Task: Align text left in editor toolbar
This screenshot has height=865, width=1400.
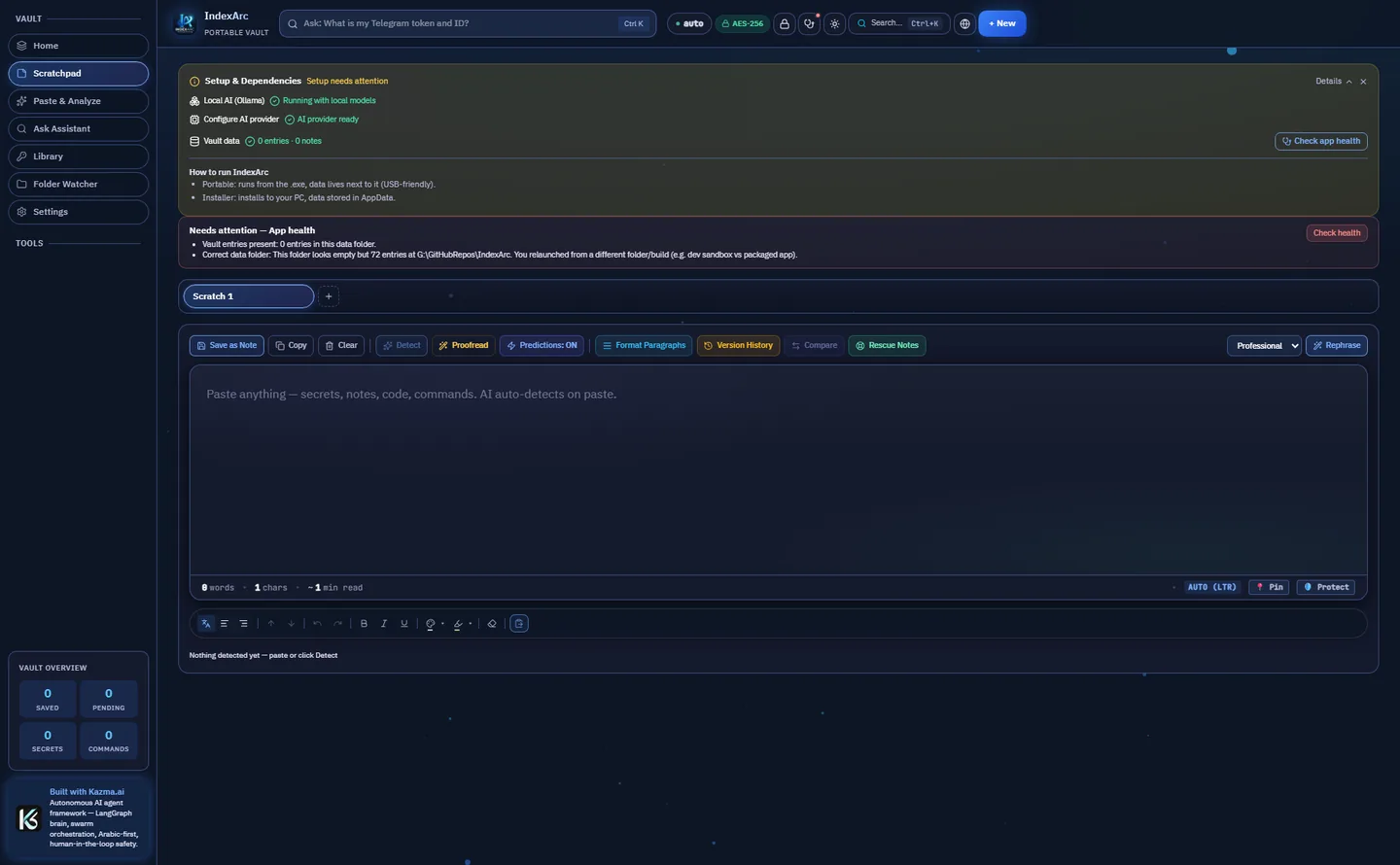Action: pos(225,624)
